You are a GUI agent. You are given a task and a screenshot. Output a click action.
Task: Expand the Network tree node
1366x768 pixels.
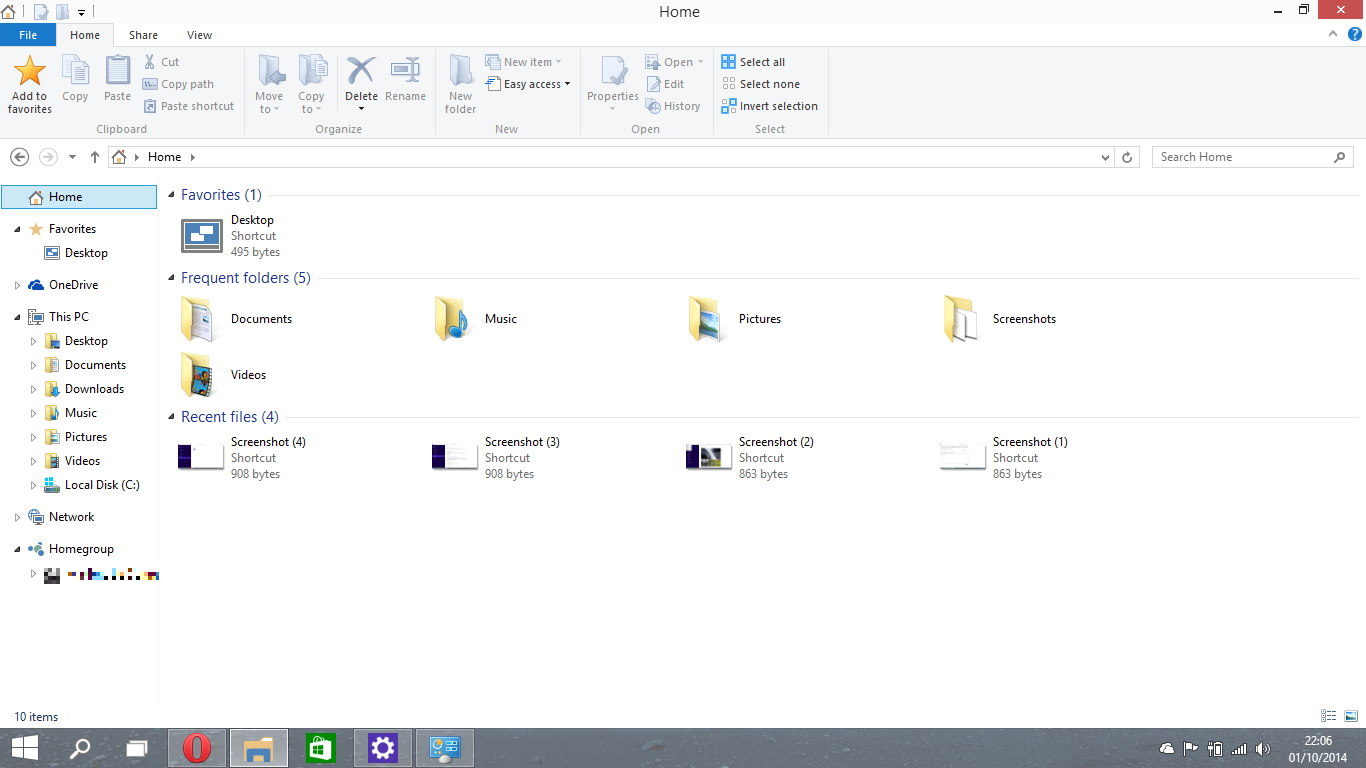pos(18,517)
